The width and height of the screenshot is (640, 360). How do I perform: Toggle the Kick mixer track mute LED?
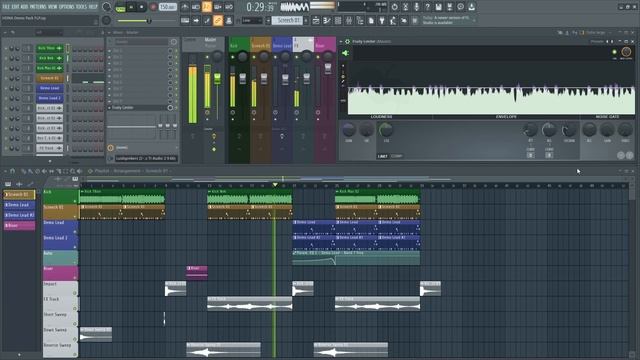coord(233,57)
